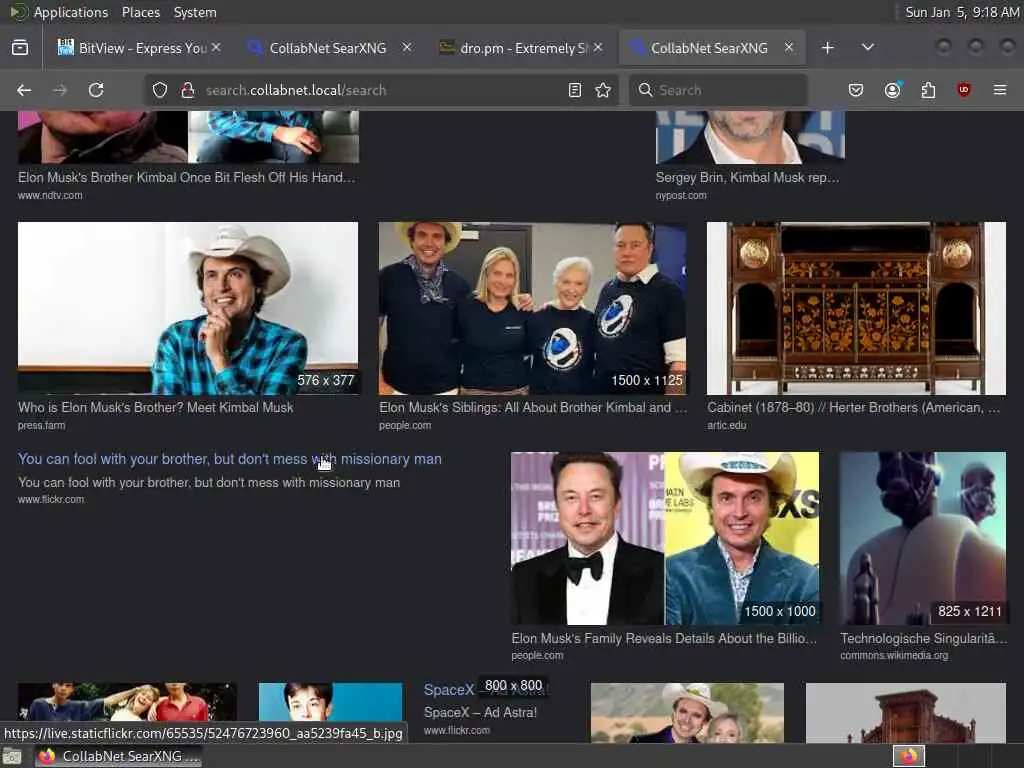Viewport: 1024px width, 768px height.
Task: Click CollabNet SearXNG taskbar window button
Action: click(118, 756)
